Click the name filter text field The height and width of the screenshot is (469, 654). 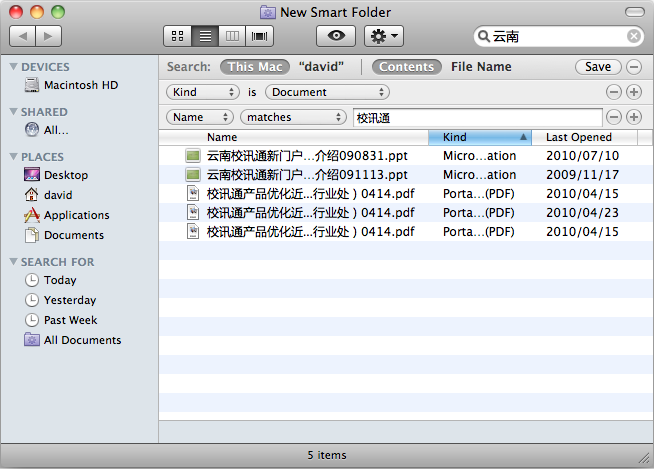(x=476, y=117)
